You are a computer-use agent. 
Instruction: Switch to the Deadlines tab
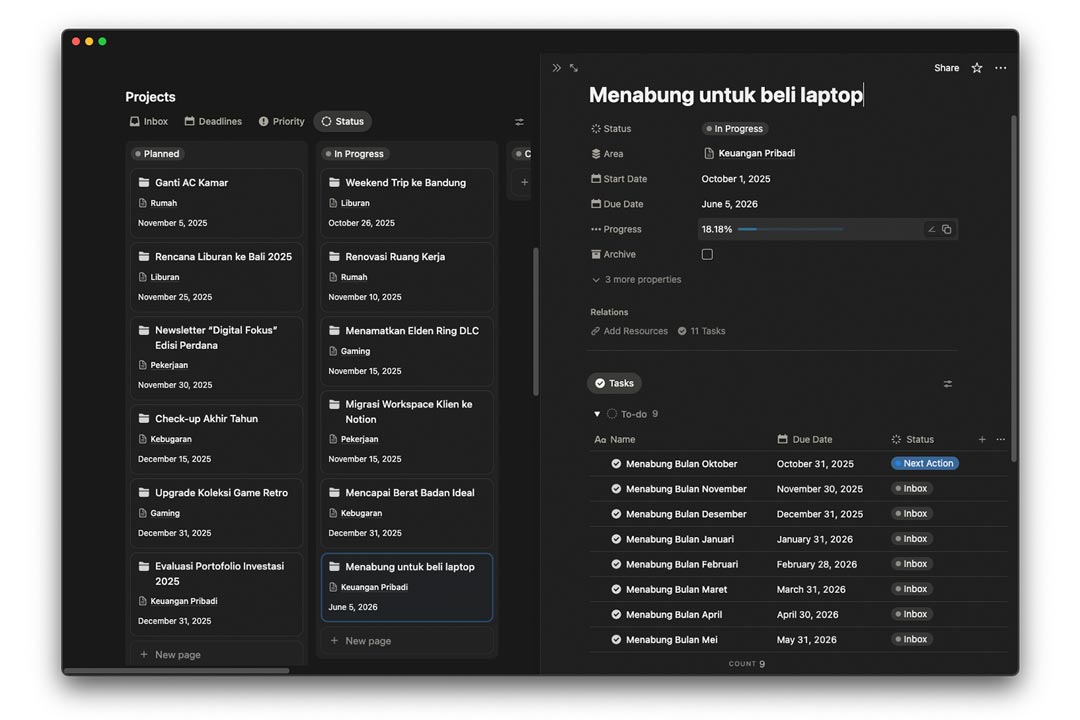[213, 122]
